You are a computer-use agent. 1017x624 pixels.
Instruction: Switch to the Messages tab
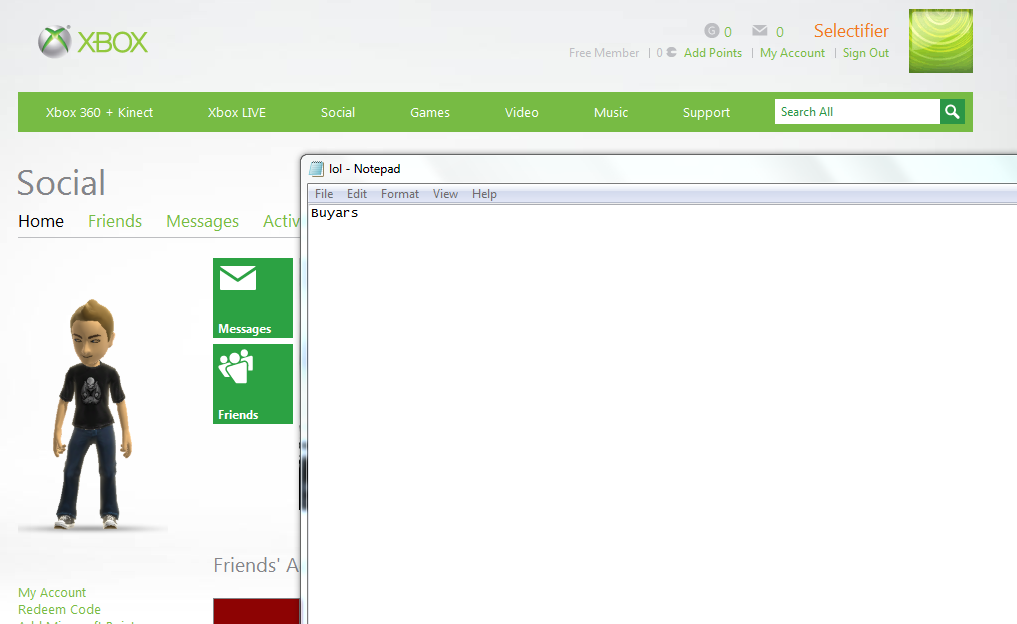tap(202, 222)
